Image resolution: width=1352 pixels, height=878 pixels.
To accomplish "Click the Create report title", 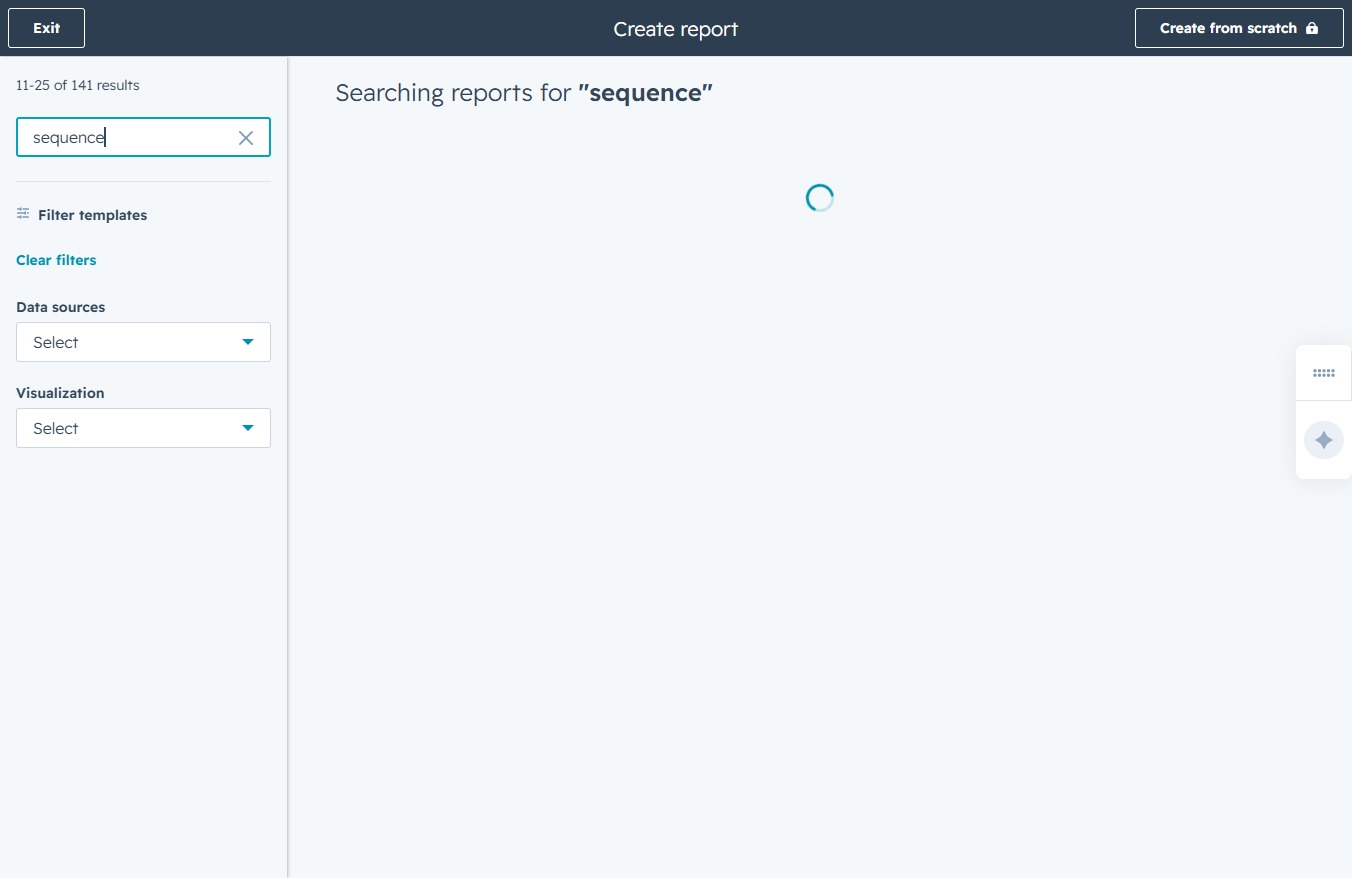I will pos(676,29).
